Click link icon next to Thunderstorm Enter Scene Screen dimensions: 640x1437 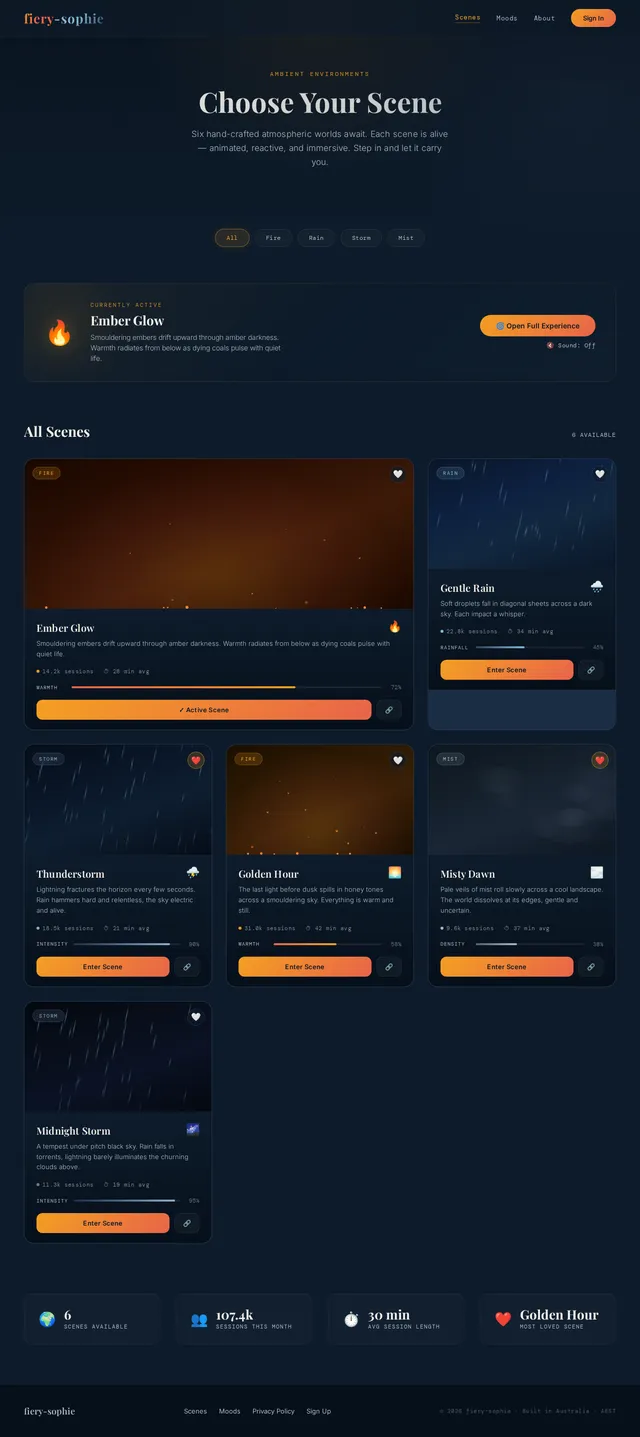(187, 967)
